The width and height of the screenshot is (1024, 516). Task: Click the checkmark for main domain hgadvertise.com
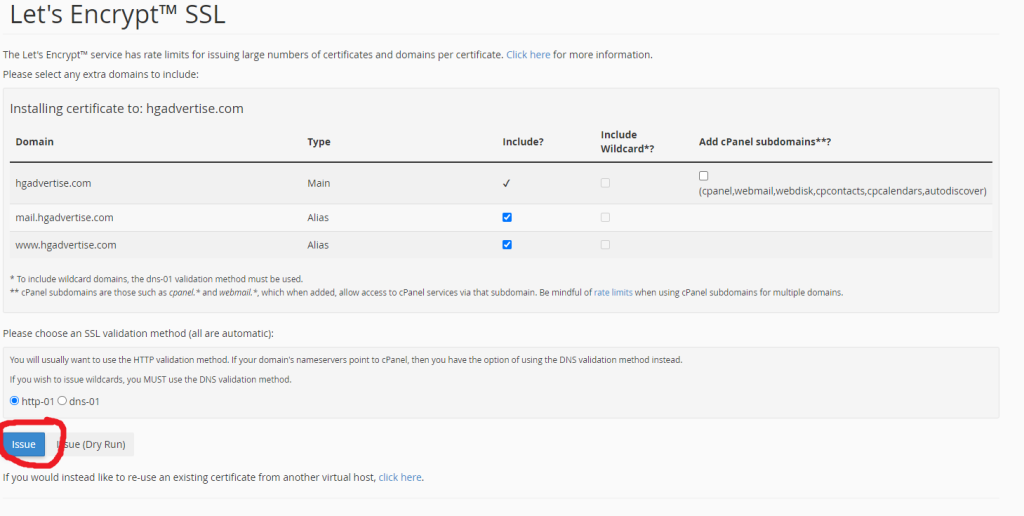(507, 183)
